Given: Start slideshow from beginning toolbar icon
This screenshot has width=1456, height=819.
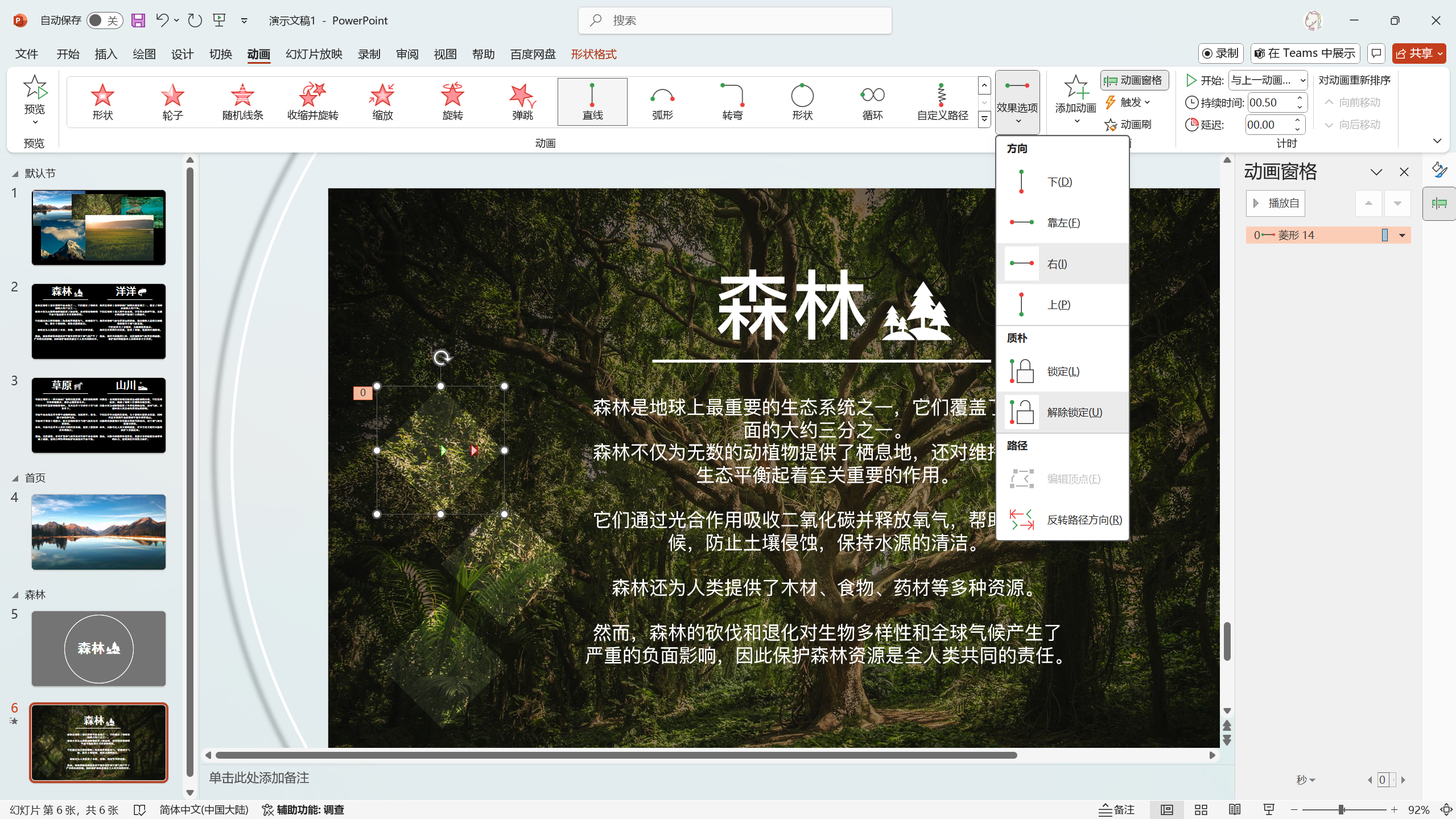Looking at the screenshot, I should pyautogui.click(x=219, y=20).
